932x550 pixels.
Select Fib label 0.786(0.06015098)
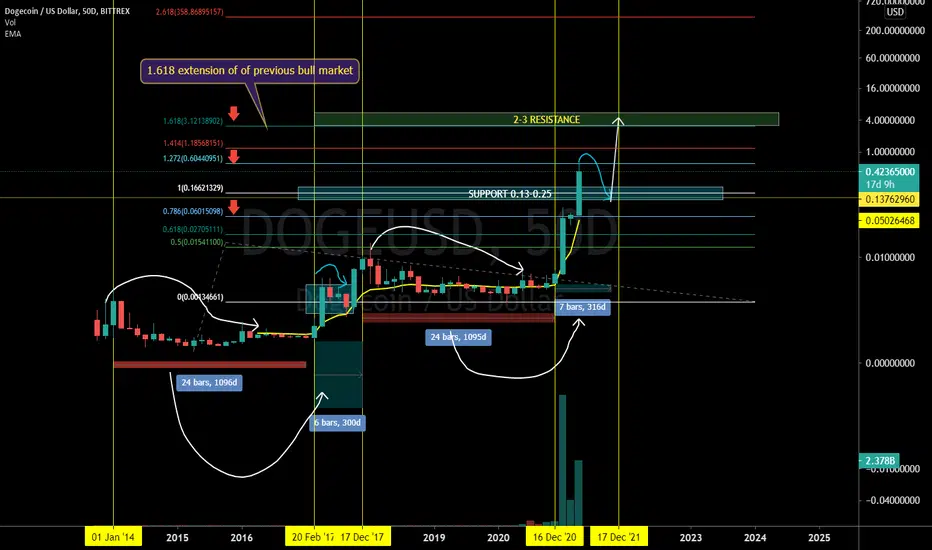193,212
